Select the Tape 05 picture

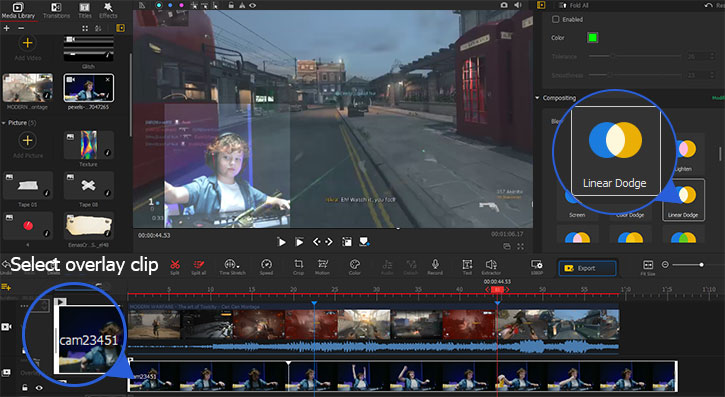point(28,186)
